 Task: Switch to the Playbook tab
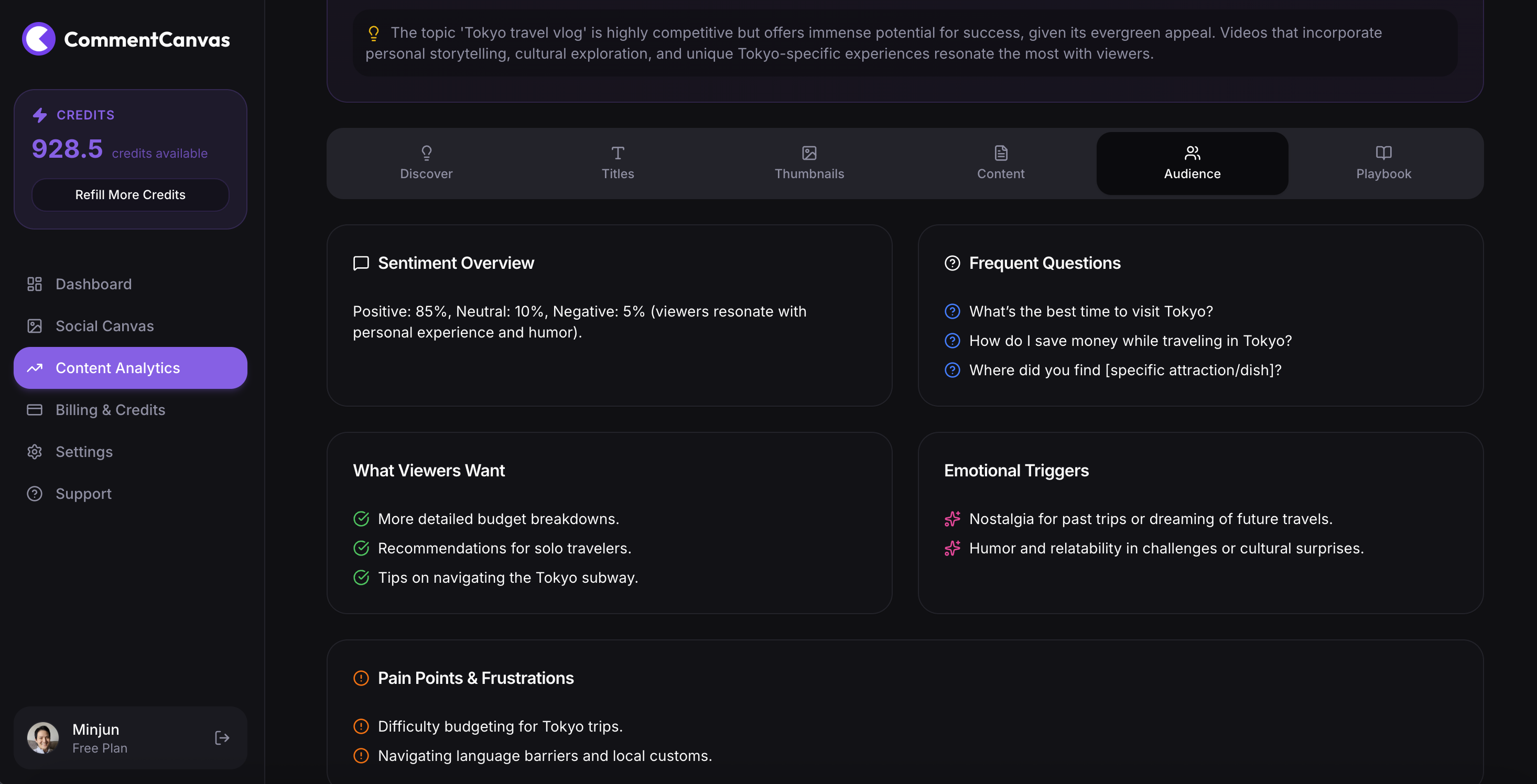(x=1383, y=164)
